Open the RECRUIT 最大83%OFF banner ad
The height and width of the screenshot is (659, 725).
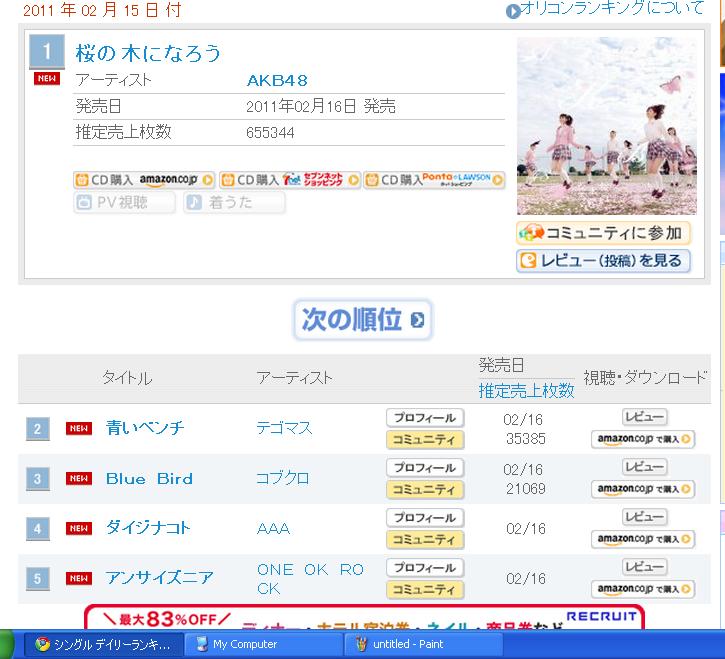[x=364, y=617]
